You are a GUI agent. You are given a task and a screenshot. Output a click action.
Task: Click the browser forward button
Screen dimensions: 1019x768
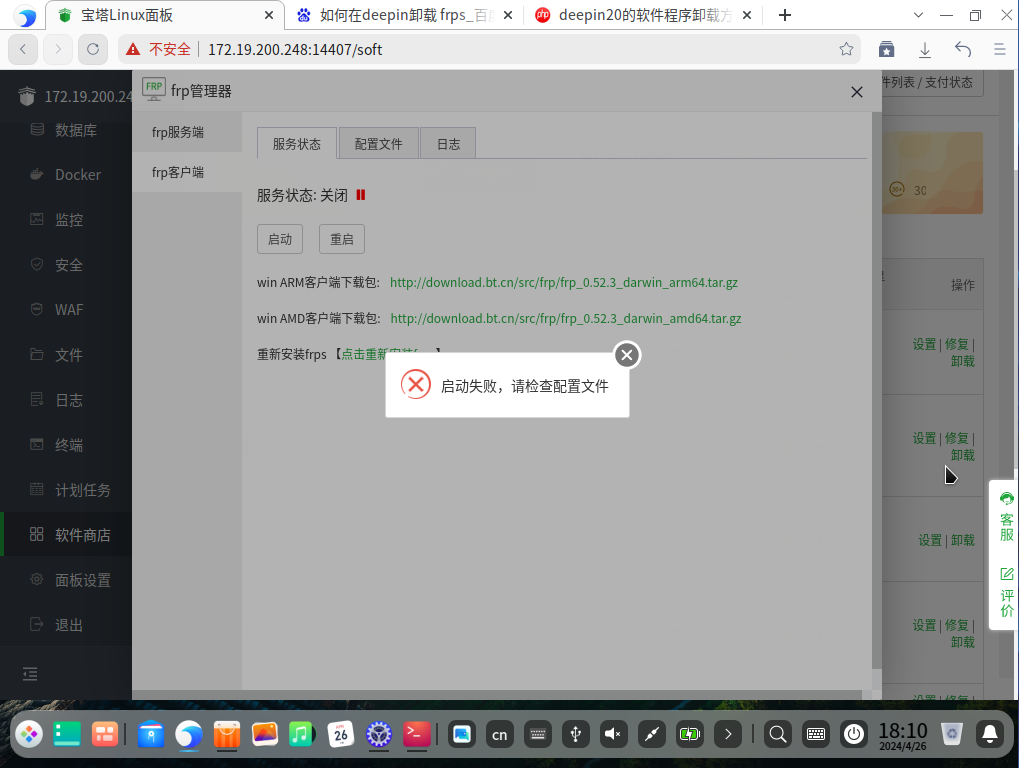pyautogui.click(x=58, y=49)
